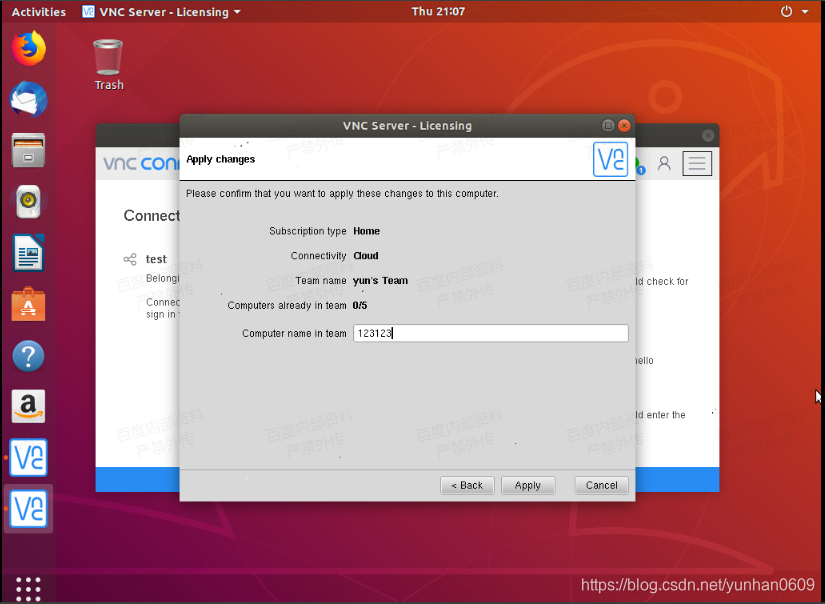825x604 pixels.
Task: Select the upper VNC dock icon
Action: click(x=28, y=458)
